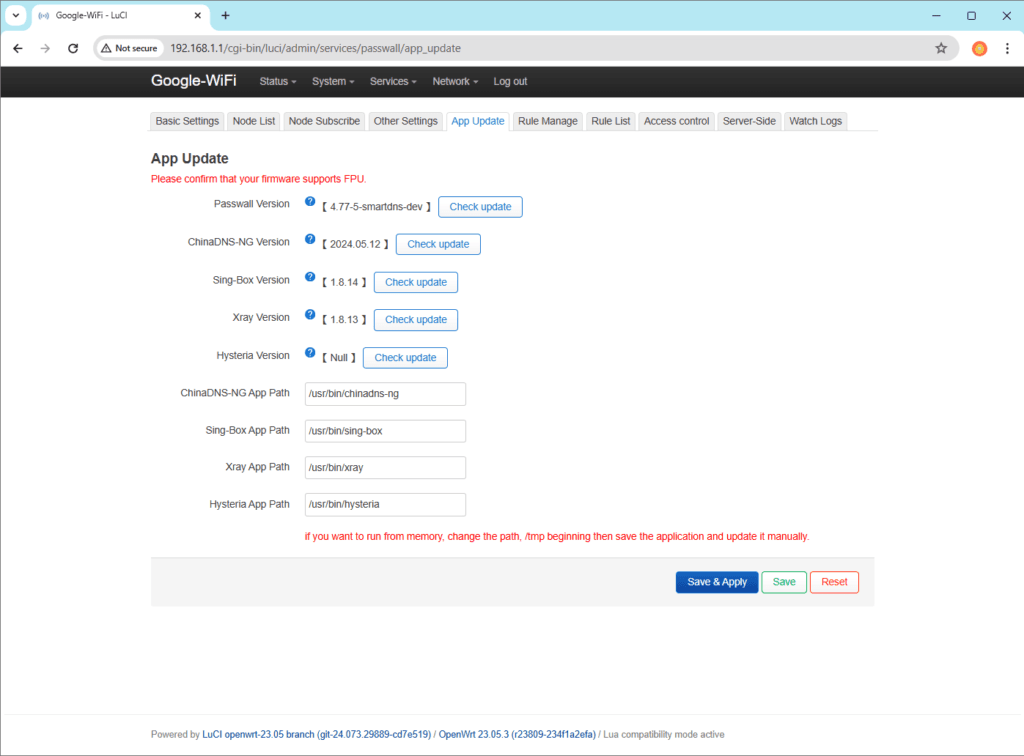
Task: Click the Not secure site info badge
Action: pos(129,48)
